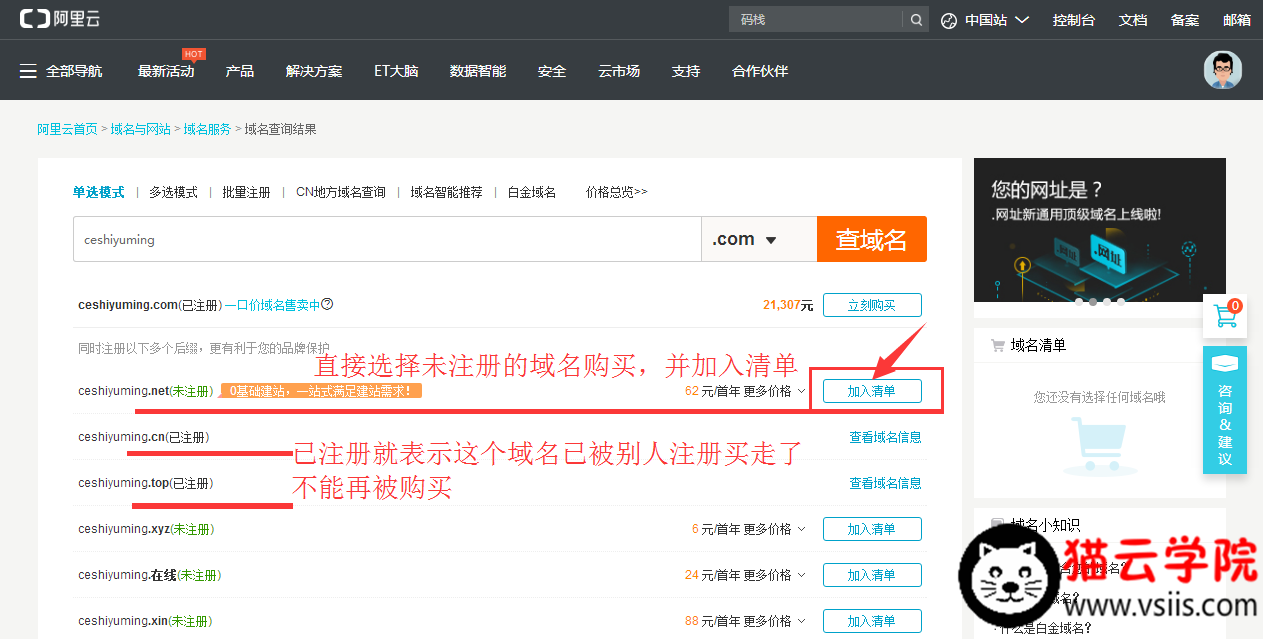Open 安全 menu
This screenshot has width=1263, height=639.
552,71
